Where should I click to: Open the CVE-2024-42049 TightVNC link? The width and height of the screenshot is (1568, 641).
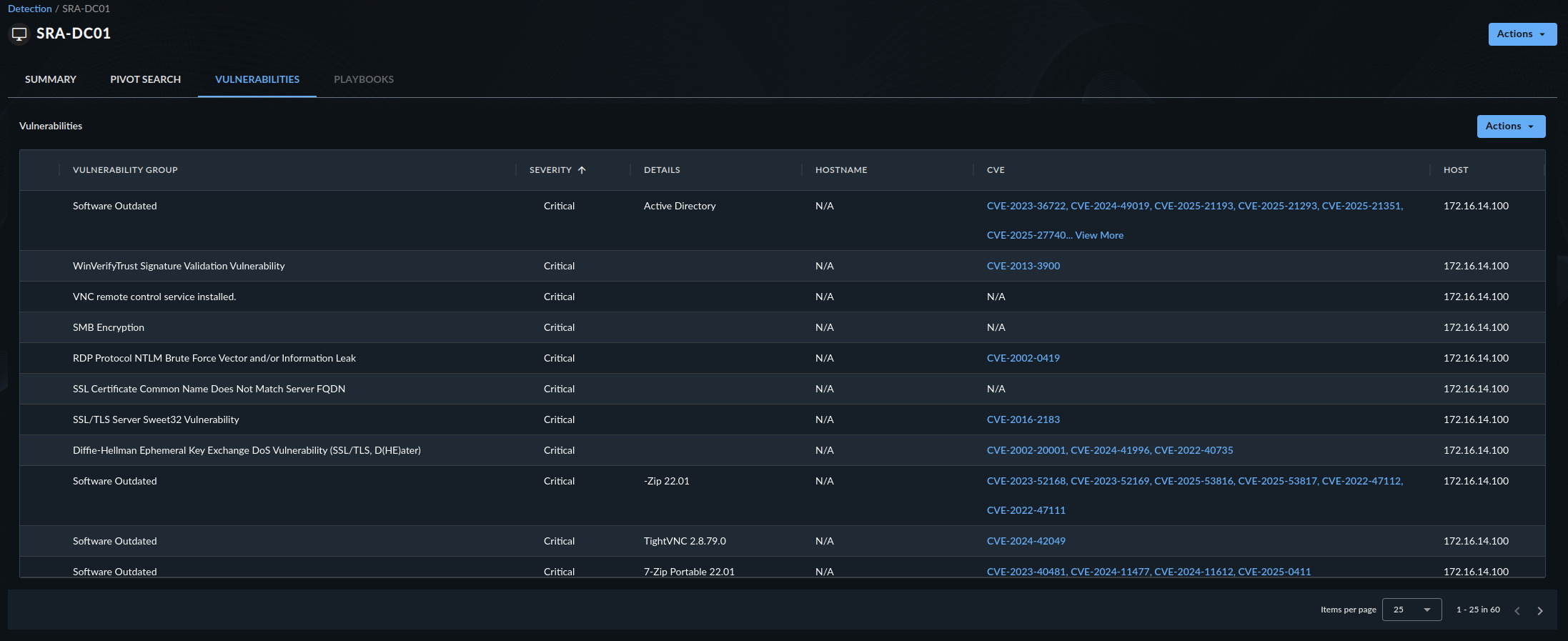pyautogui.click(x=1026, y=541)
